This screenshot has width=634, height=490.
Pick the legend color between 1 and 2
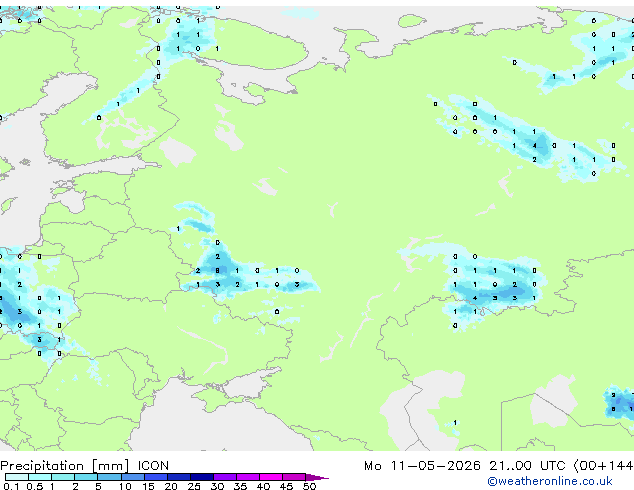click(63, 477)
